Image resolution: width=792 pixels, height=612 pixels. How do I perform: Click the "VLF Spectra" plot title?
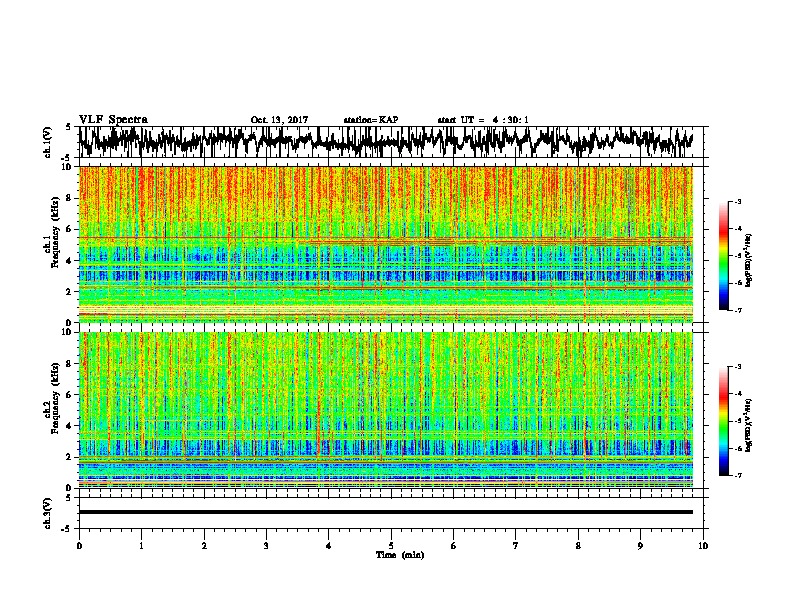tap(113, 119)
